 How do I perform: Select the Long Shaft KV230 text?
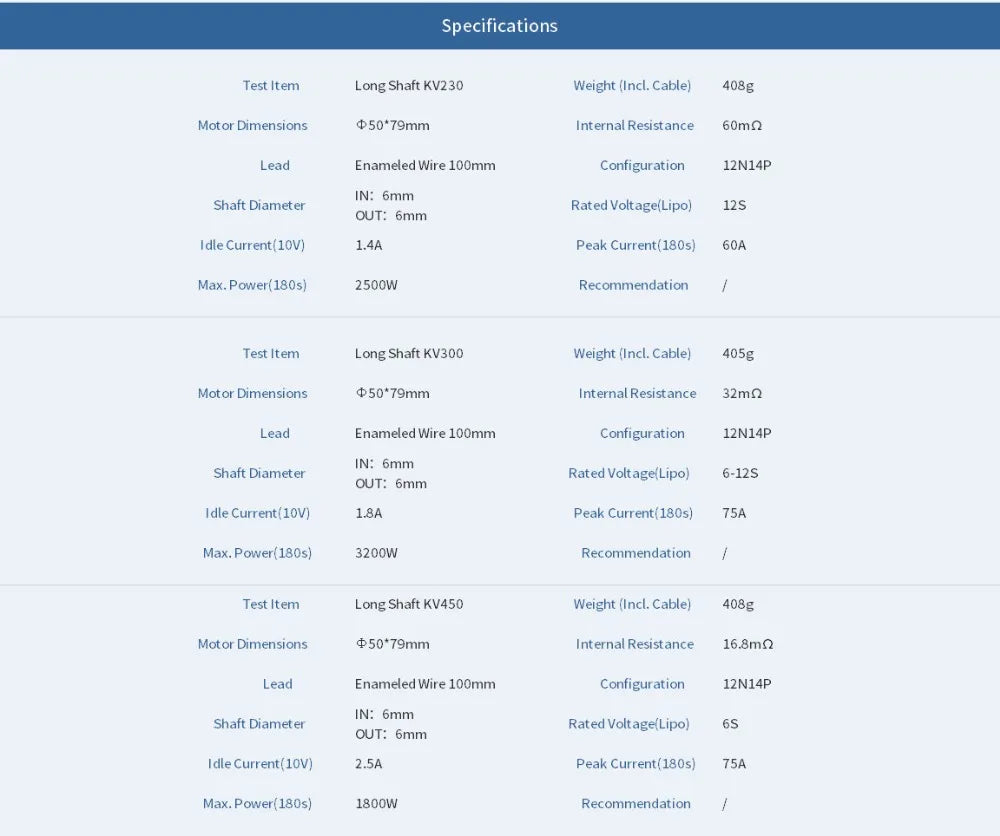409,86
